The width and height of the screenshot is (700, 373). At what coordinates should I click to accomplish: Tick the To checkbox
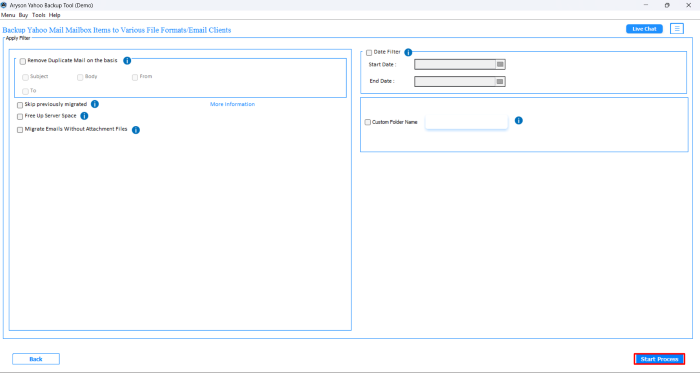(x=25, y=92)
